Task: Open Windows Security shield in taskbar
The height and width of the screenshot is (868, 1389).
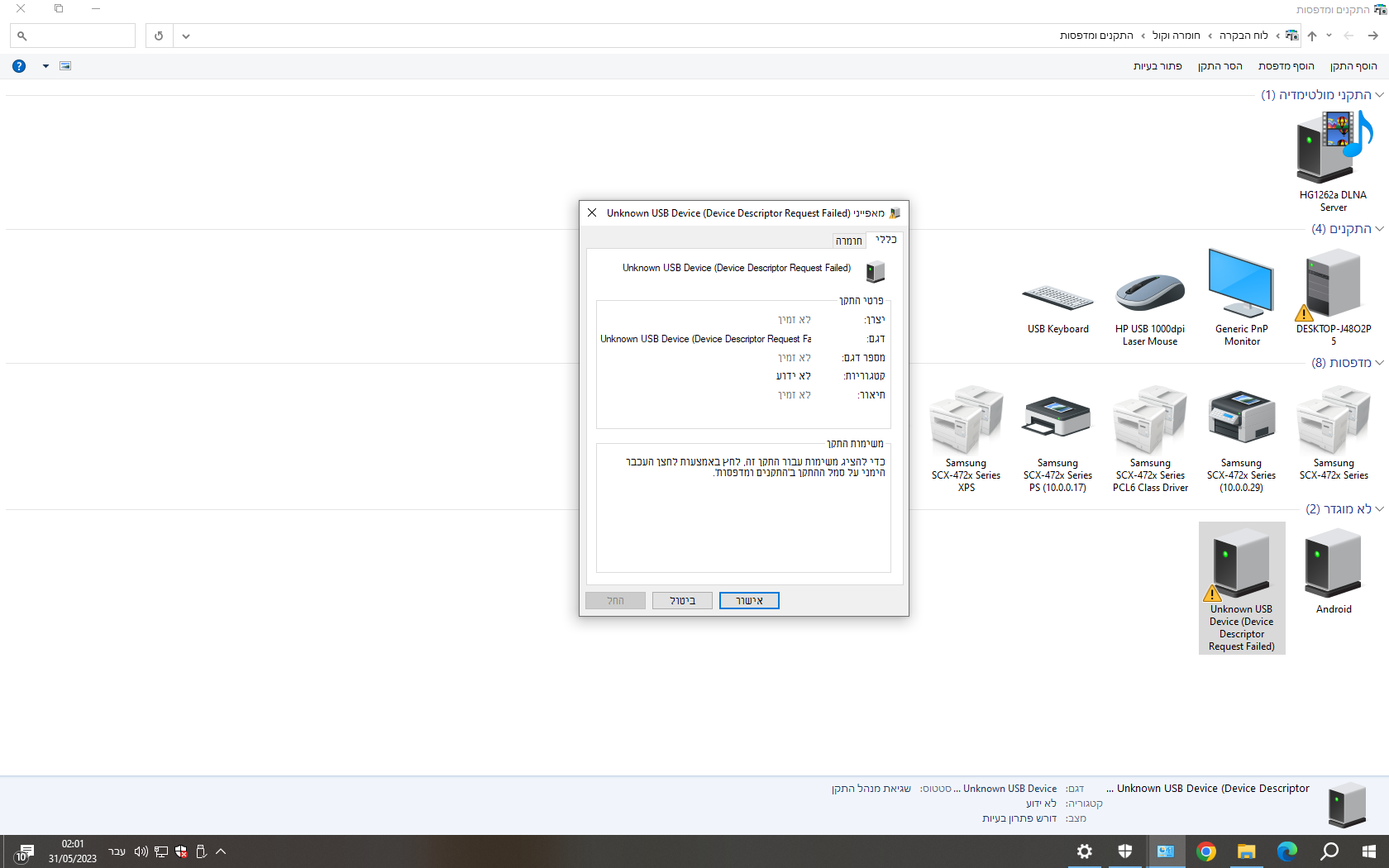Action: 1125,851
